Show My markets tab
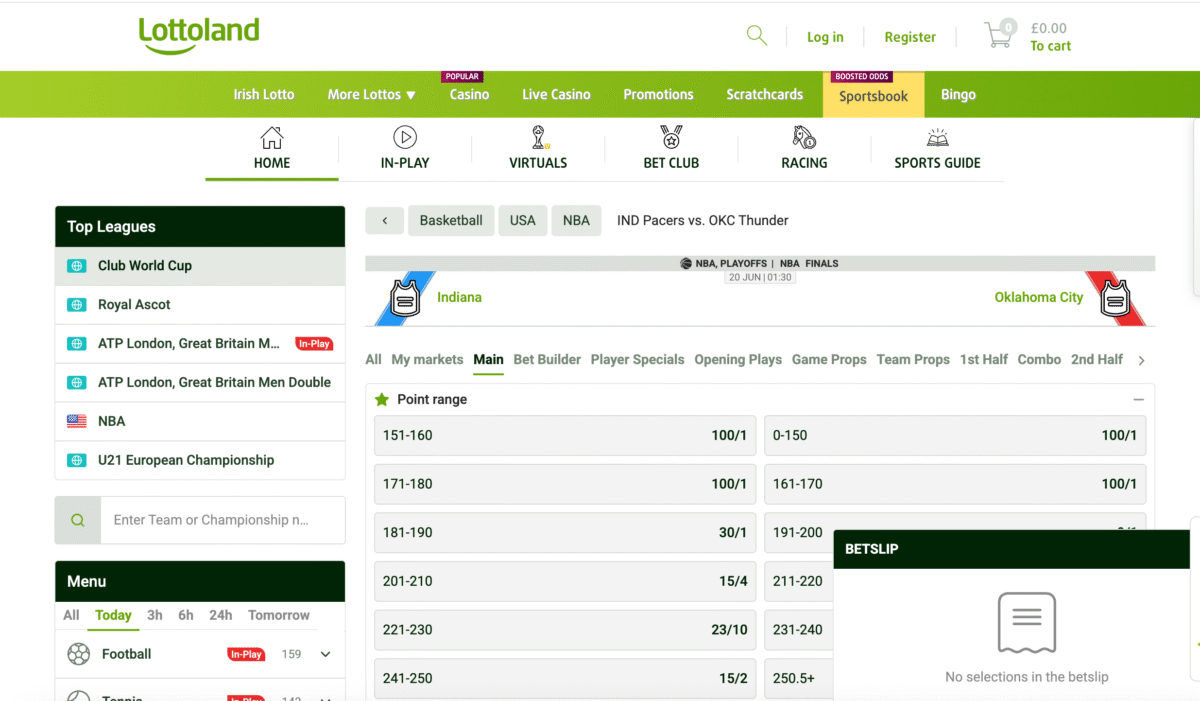The width and height of the screenshot is (1200, 701). pos(427,360)
